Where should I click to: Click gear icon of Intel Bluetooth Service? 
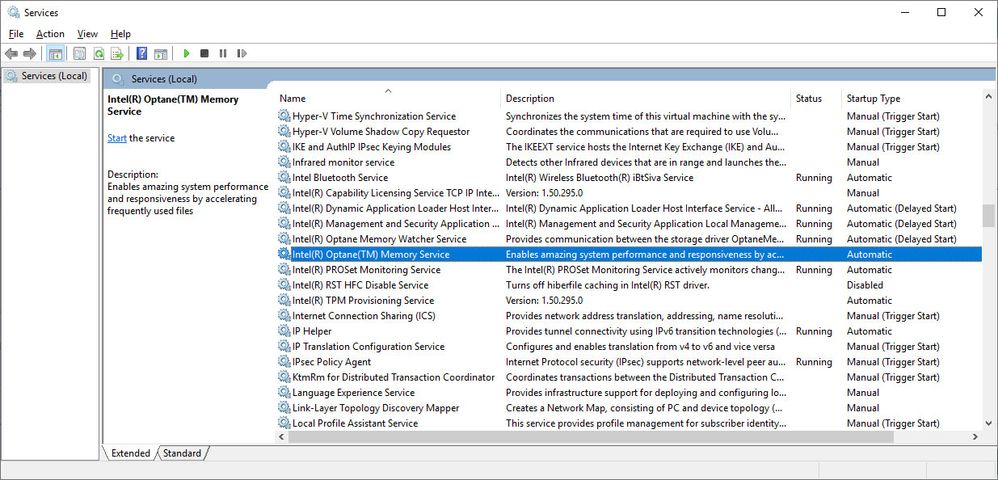coord(284,177)
